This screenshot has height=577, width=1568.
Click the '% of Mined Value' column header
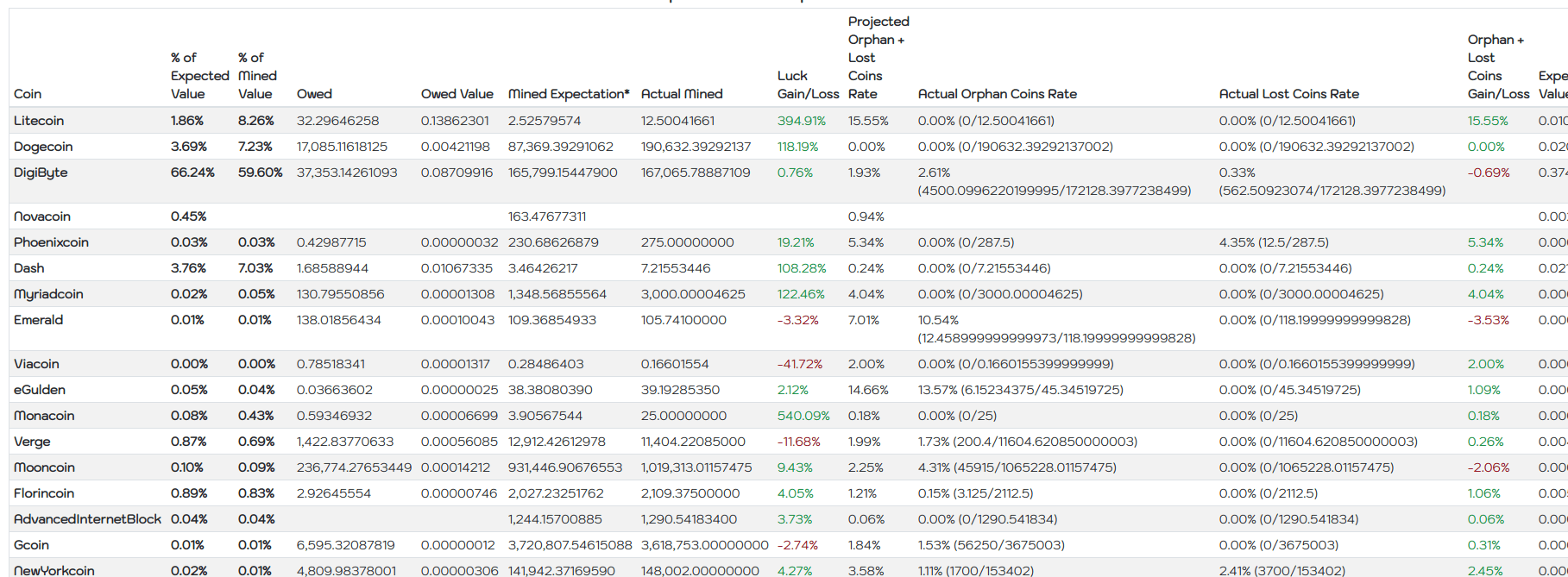[257, 76]
